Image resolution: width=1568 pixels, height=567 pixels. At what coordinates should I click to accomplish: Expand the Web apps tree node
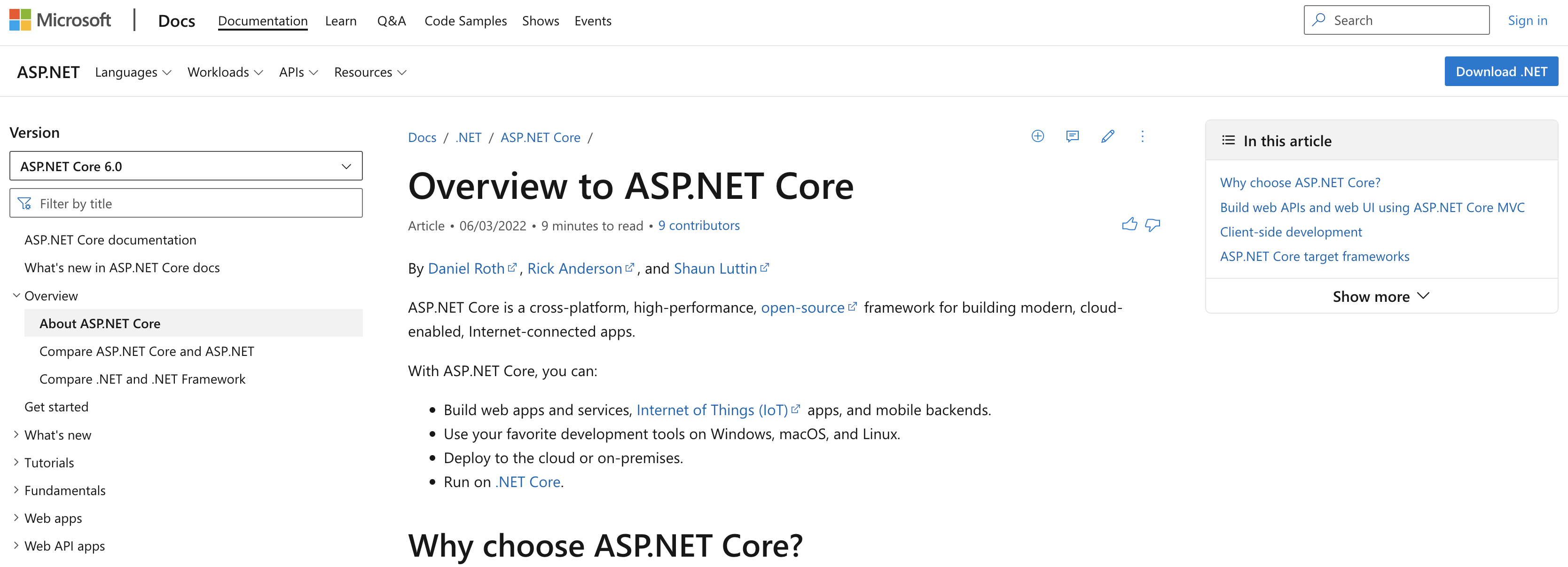coord(16,518)
